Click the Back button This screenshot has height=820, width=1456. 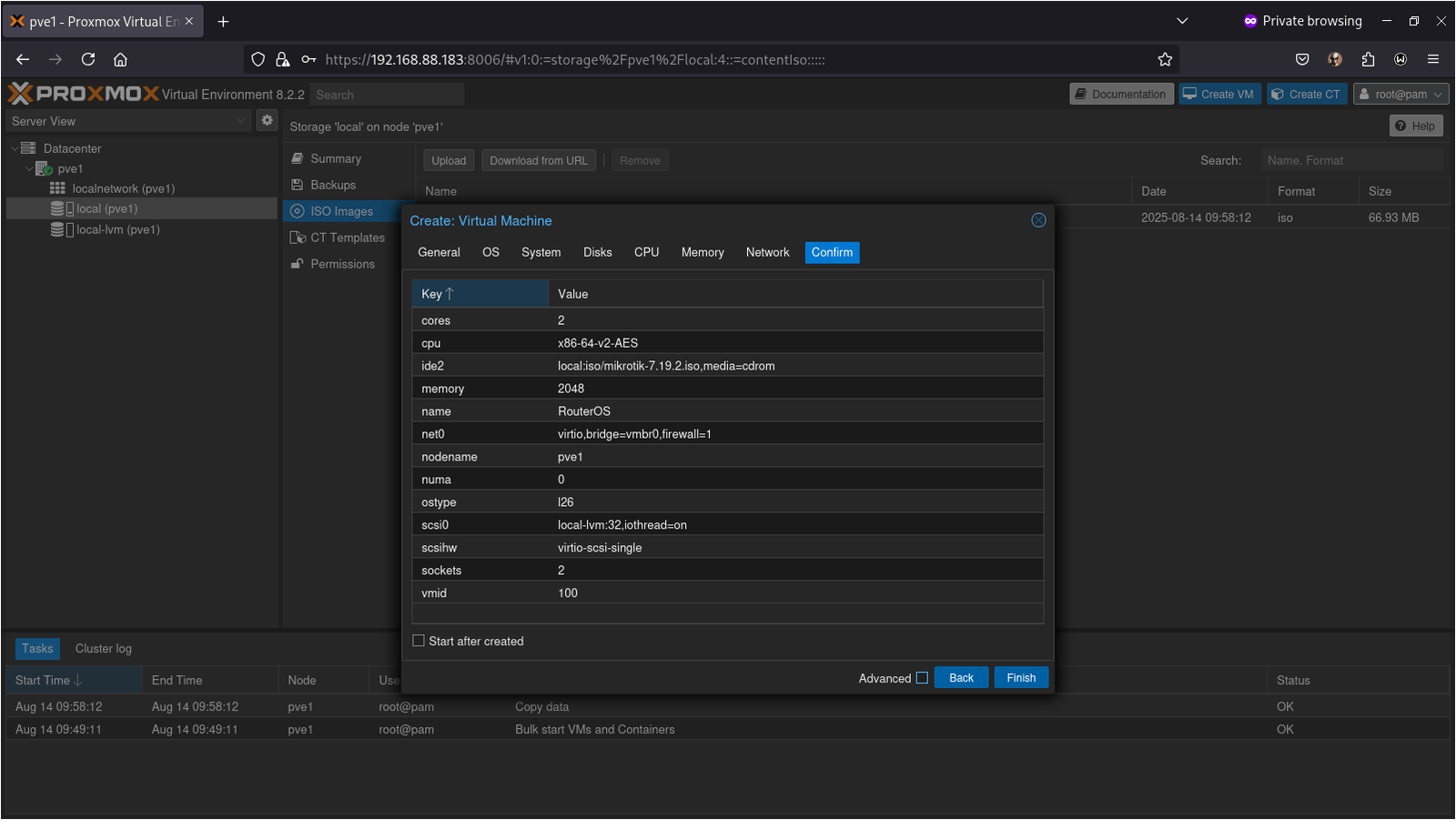point(961,678)
